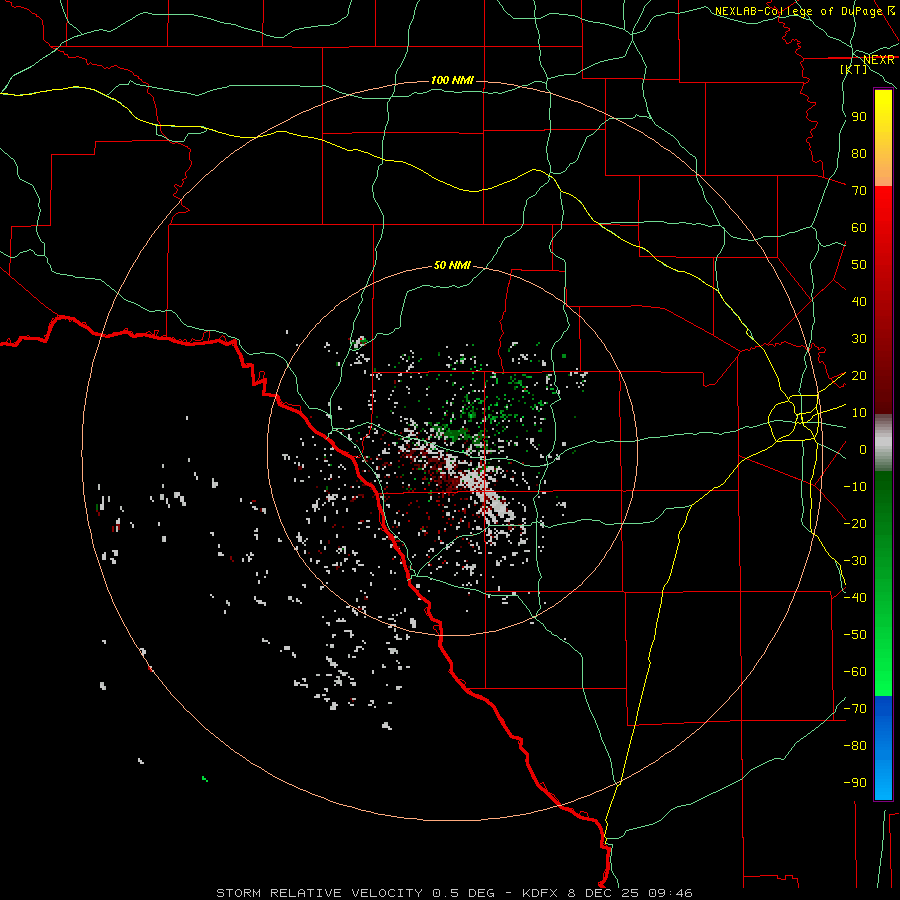Click the Storm Relative Velocity title in the footer
900x900 pixels.
point(322,893)
